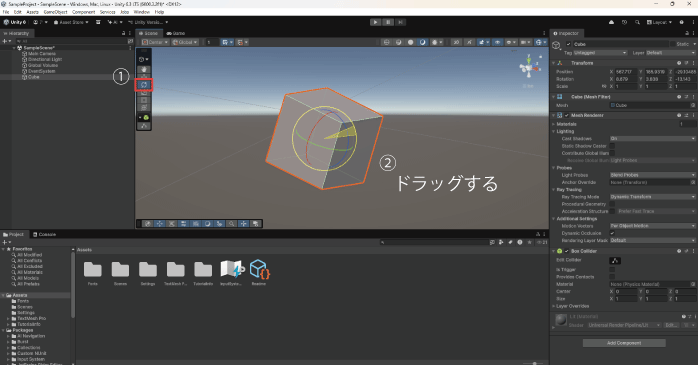The image size is (698, 365).
Task: Click the favorite star filter in Project
Action: tap(529, 242)
